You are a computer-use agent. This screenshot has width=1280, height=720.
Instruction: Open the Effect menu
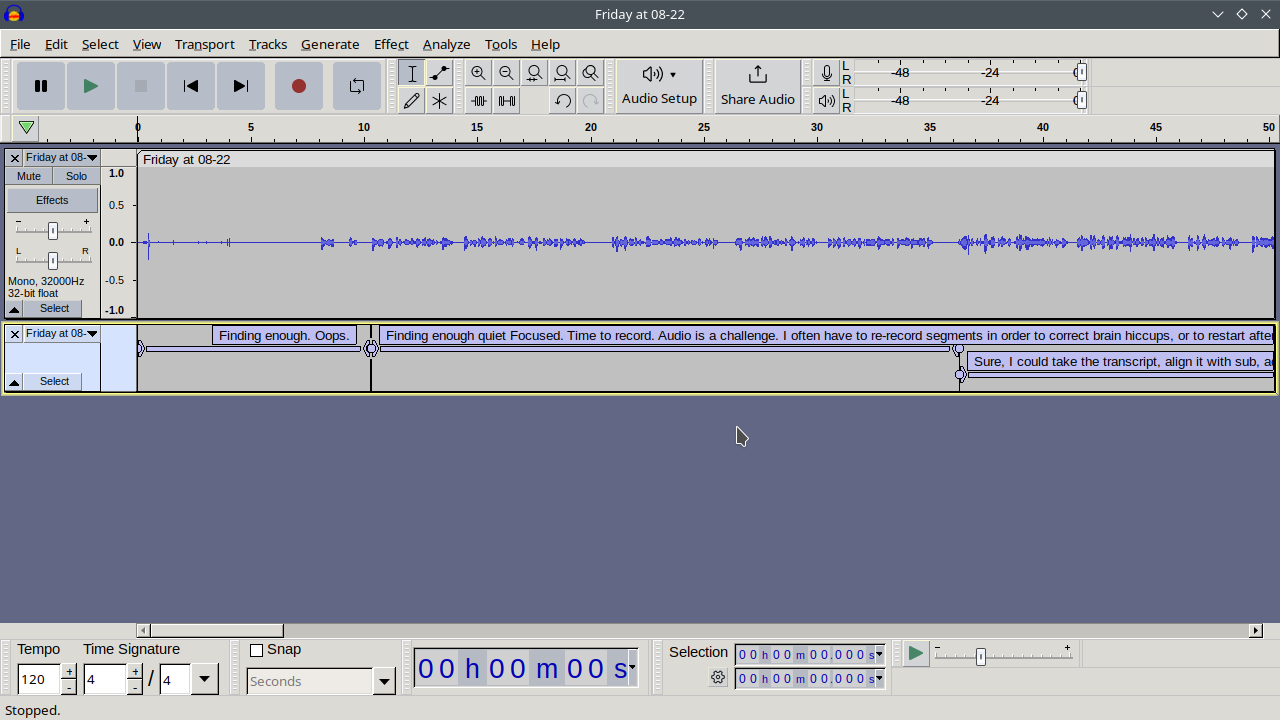click(391, 44)
